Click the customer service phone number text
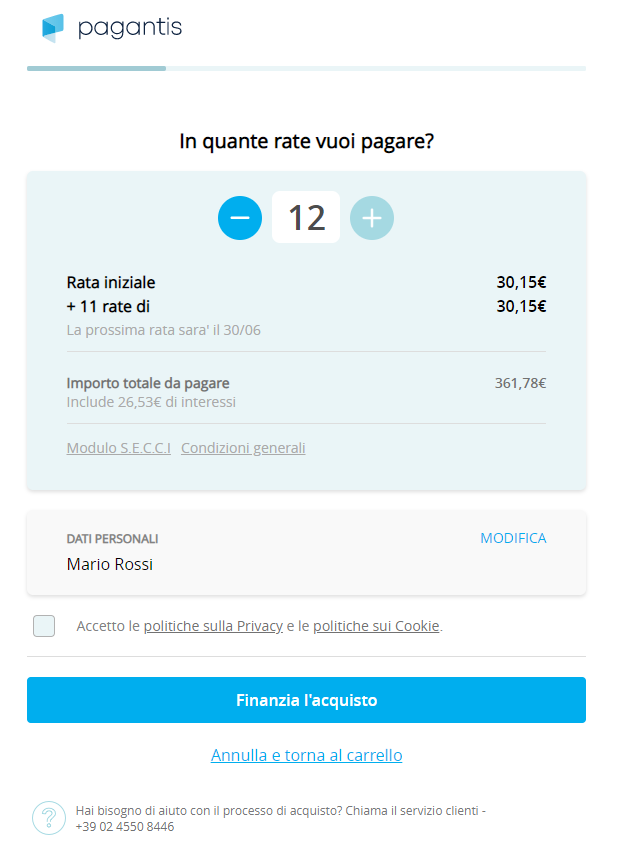 [125, 827]
